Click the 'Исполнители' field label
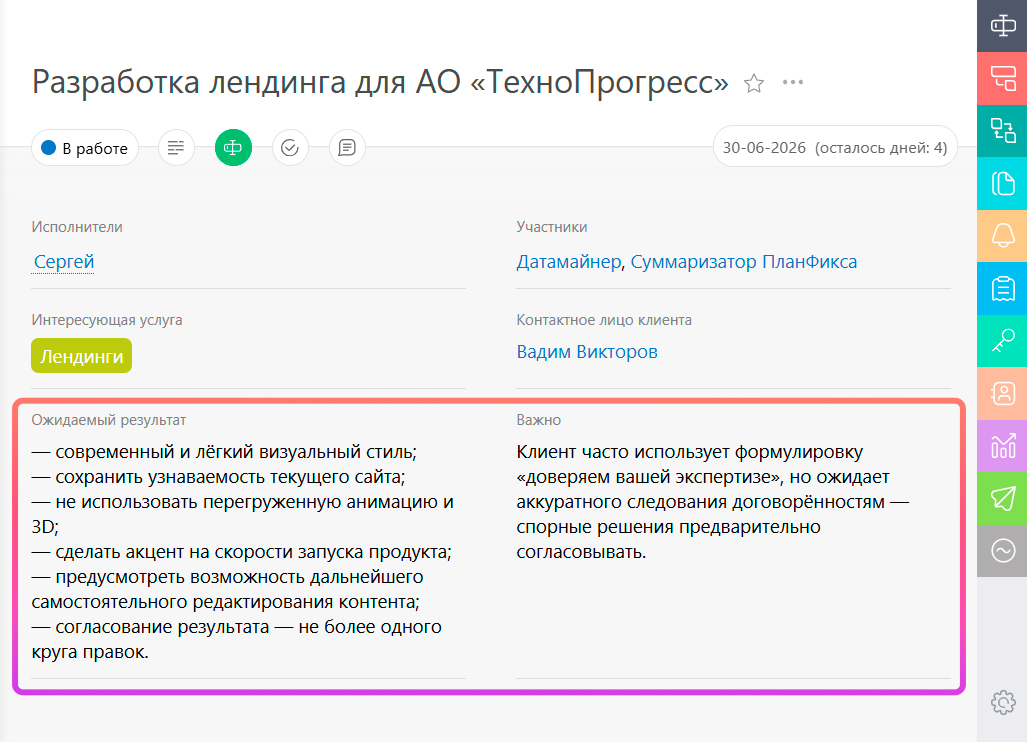 pyautogui.click(x=77, y=227)
